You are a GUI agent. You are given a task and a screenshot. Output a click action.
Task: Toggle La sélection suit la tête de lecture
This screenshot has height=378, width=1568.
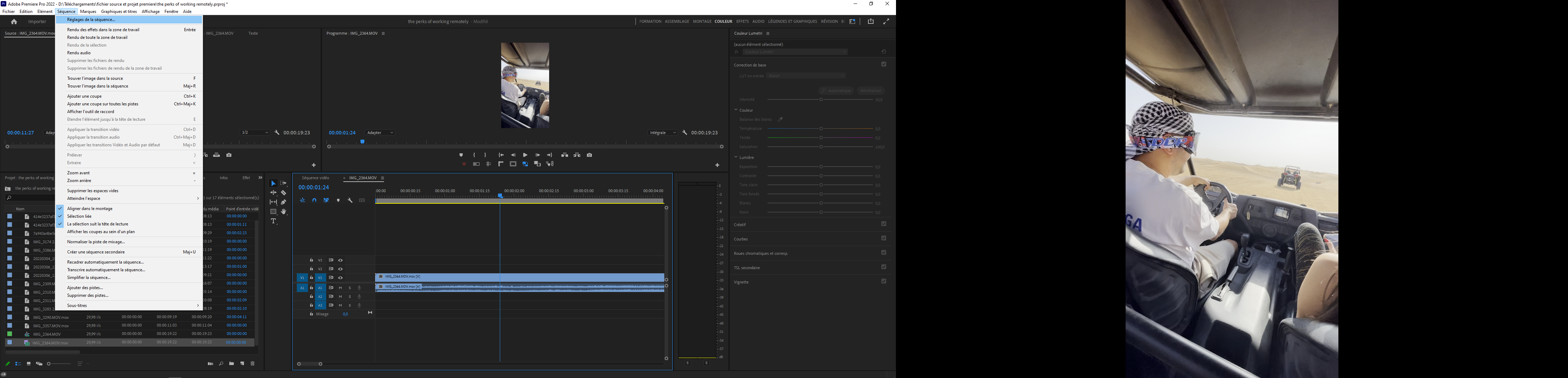129,224
